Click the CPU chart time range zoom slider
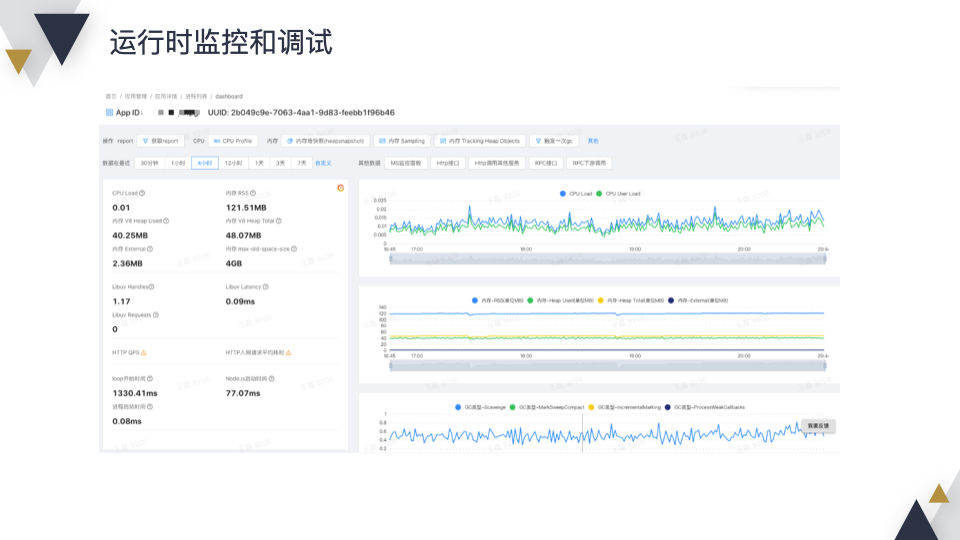This screenshot has width=960, height=540. [x=607, y=260]
